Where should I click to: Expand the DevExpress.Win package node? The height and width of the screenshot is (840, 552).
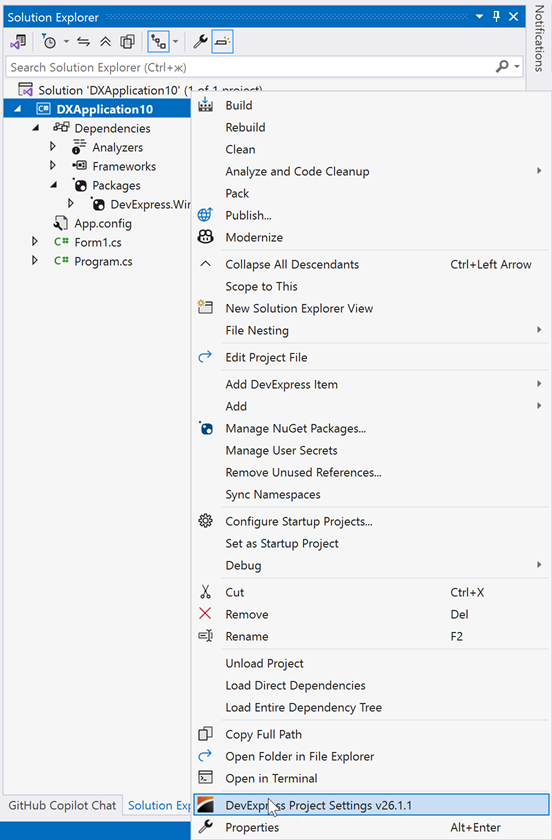pyautogui.click(x=70, y=204)
